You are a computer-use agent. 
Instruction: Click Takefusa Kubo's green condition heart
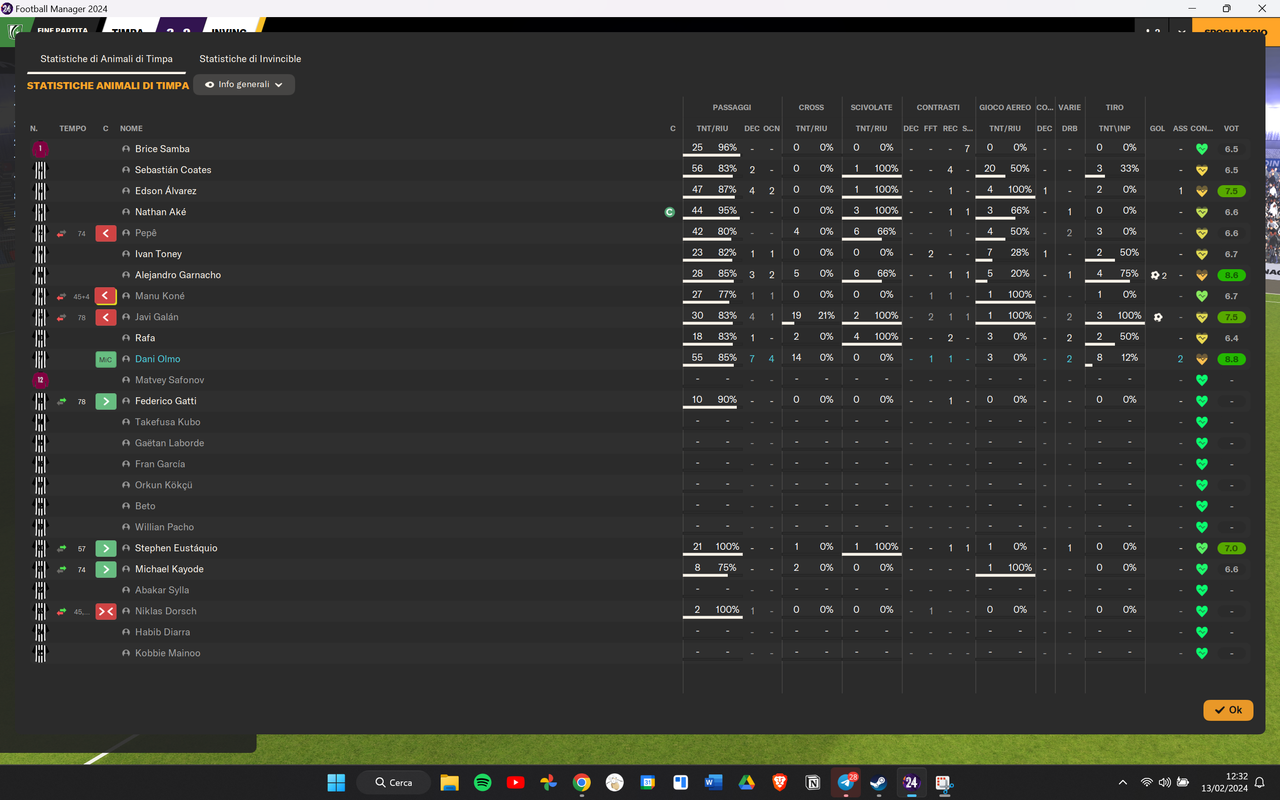click(x=1202, y=422)
